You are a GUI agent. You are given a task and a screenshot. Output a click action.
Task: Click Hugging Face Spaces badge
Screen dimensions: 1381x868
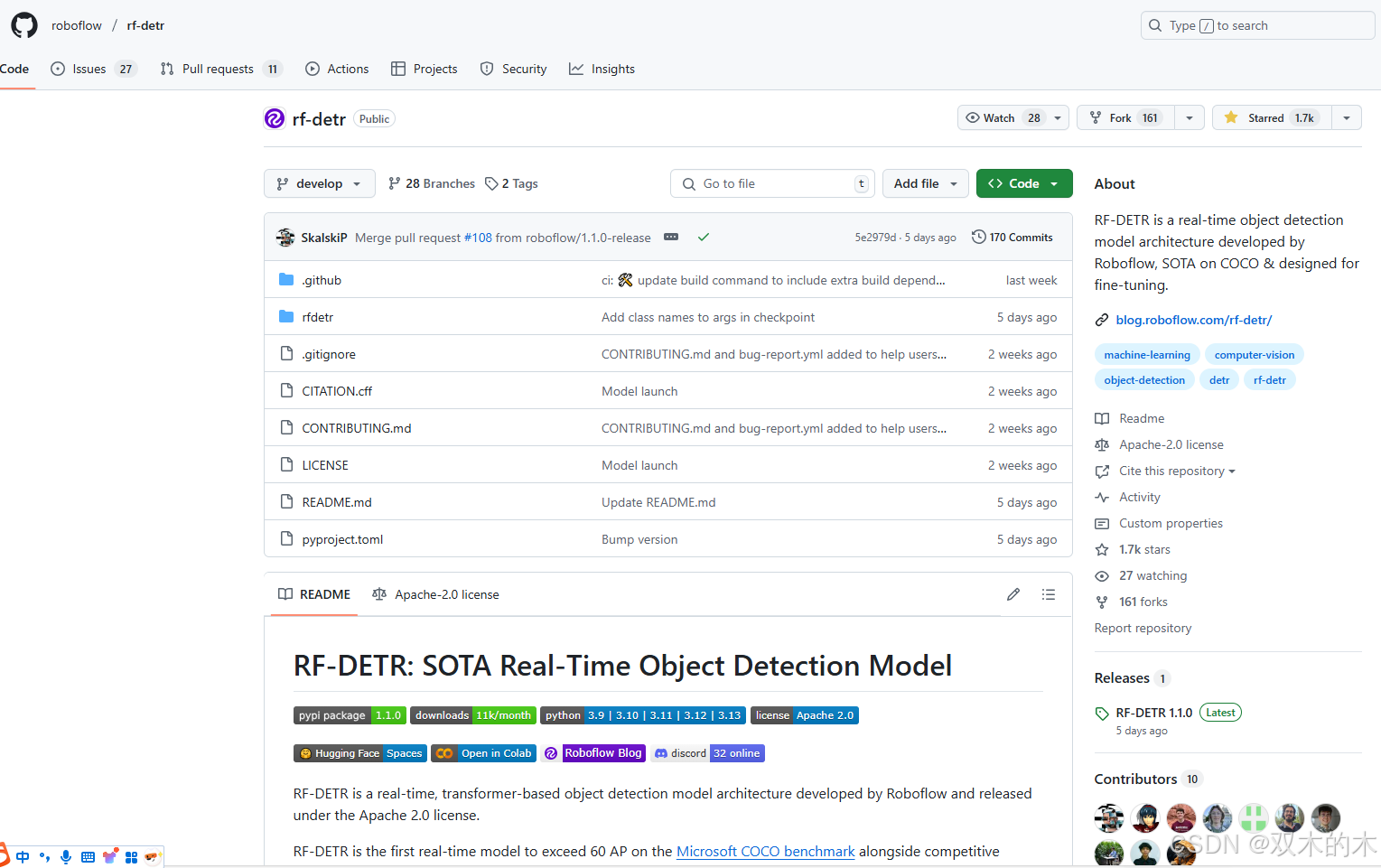[x=360, y=753]
